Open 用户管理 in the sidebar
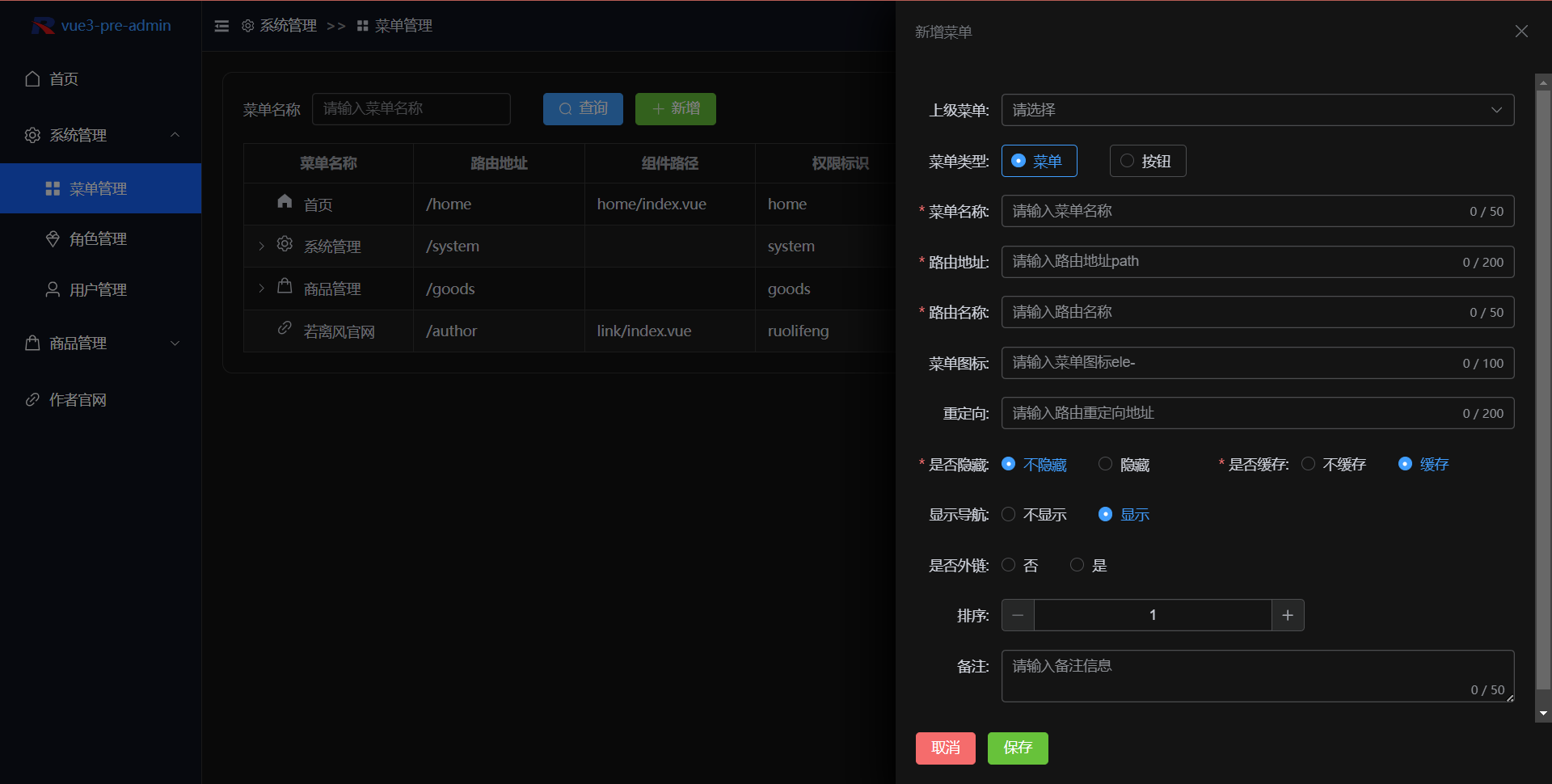This screenshot has height=784, width=1552. (100, 289)
